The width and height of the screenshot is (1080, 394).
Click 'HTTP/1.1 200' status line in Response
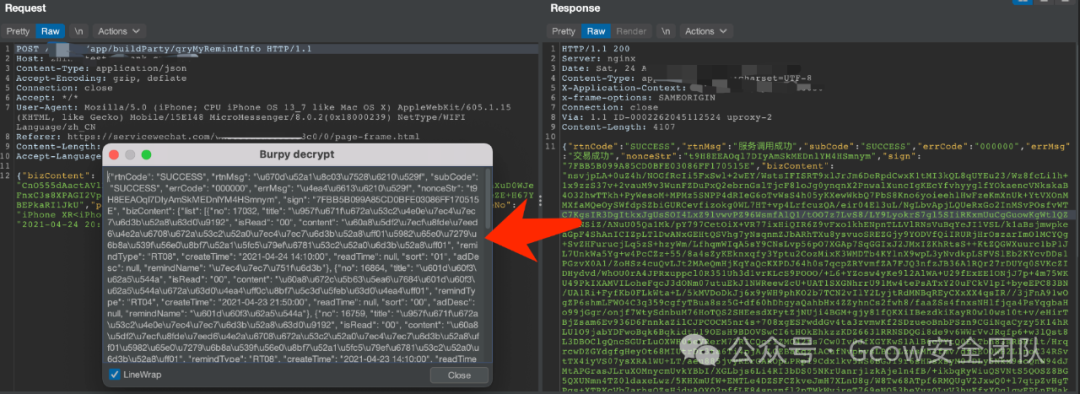click(x=596, y=50)
